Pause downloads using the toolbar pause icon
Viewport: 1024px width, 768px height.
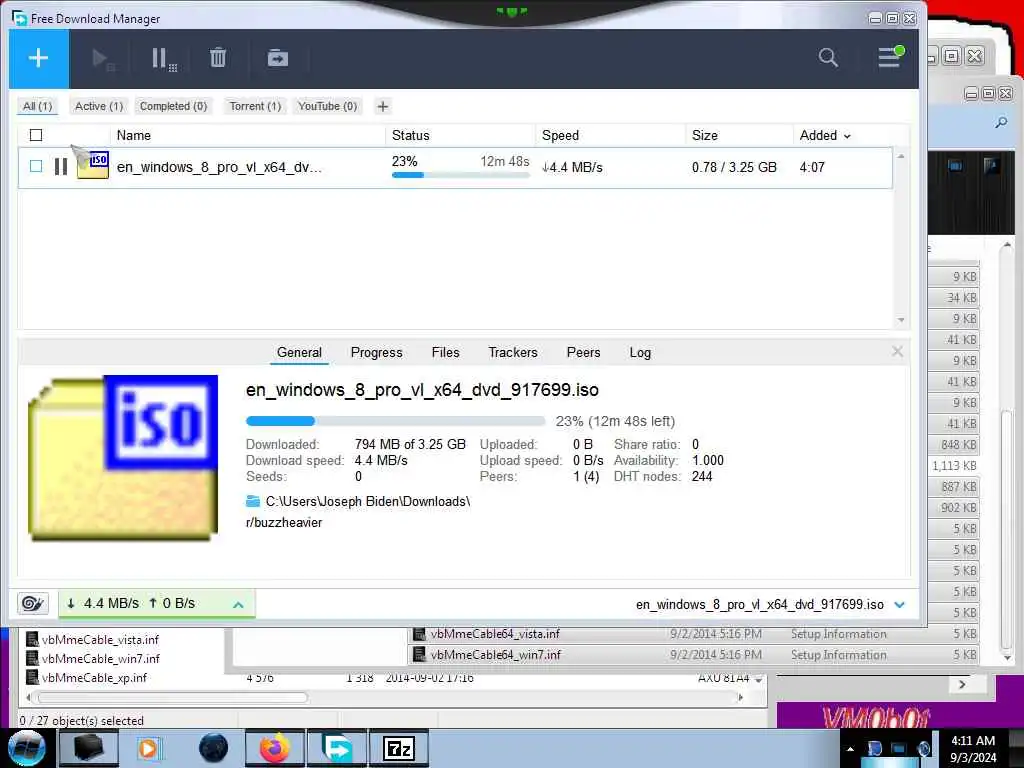(163, 59)
